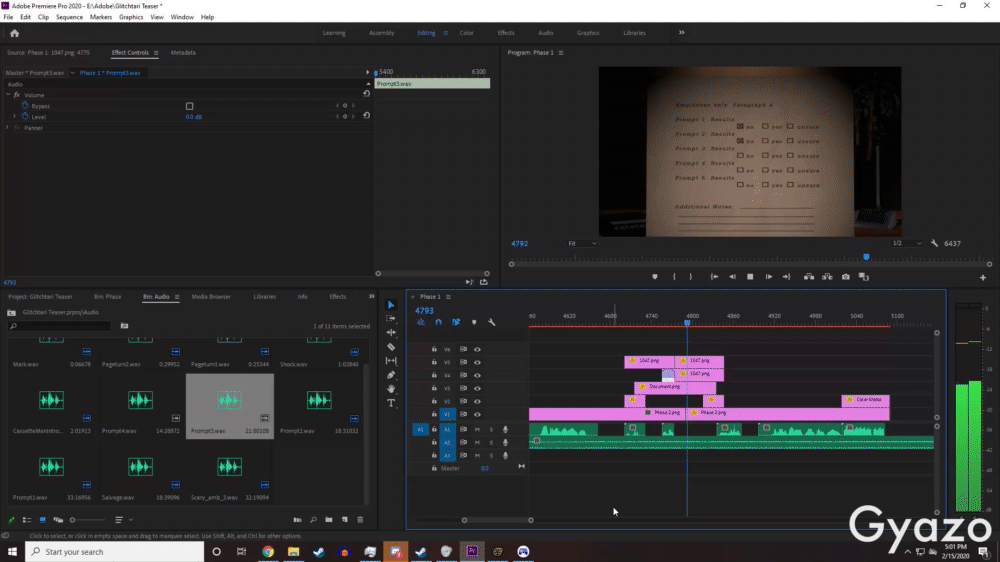Toggle Linked Selection in timeline

tap(456, 322)
